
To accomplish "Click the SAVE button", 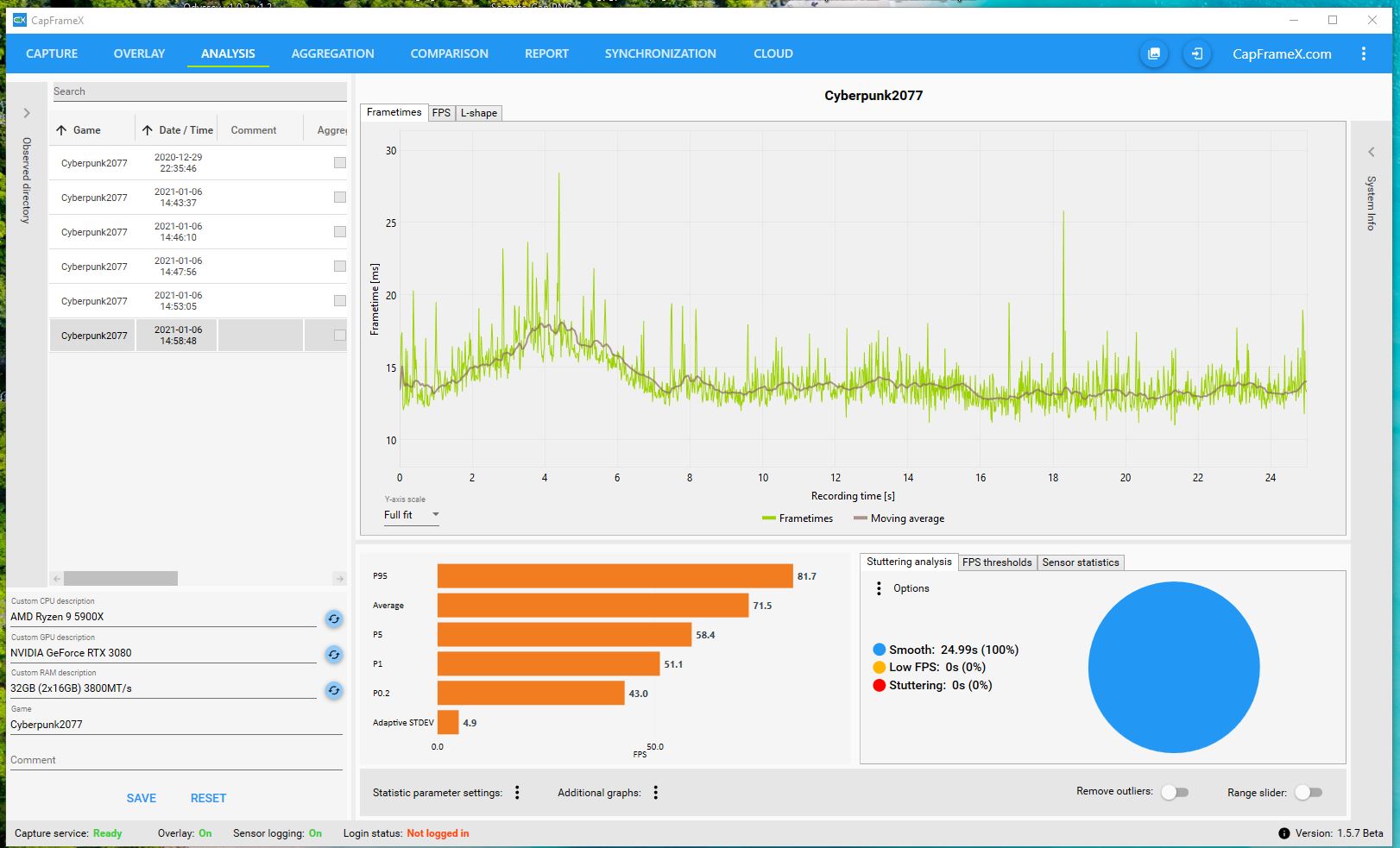I will (142, 798).
